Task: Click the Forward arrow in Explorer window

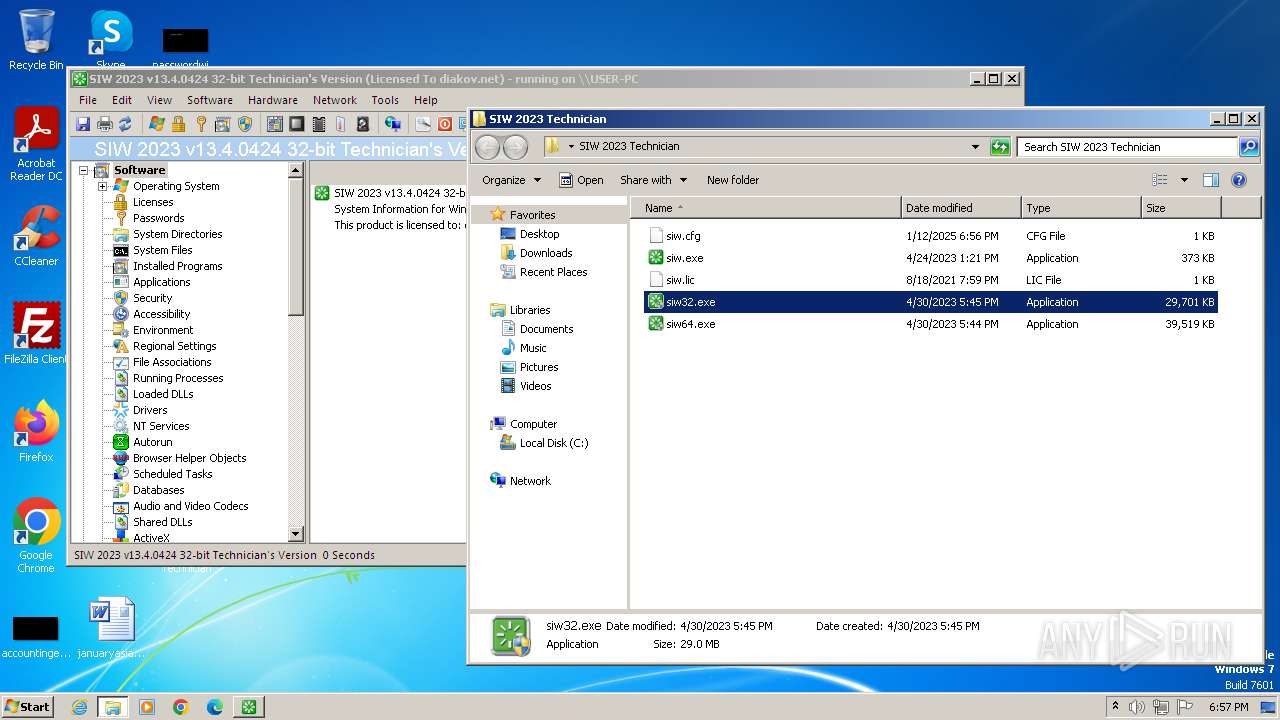Action: click(x=515, y=147)
